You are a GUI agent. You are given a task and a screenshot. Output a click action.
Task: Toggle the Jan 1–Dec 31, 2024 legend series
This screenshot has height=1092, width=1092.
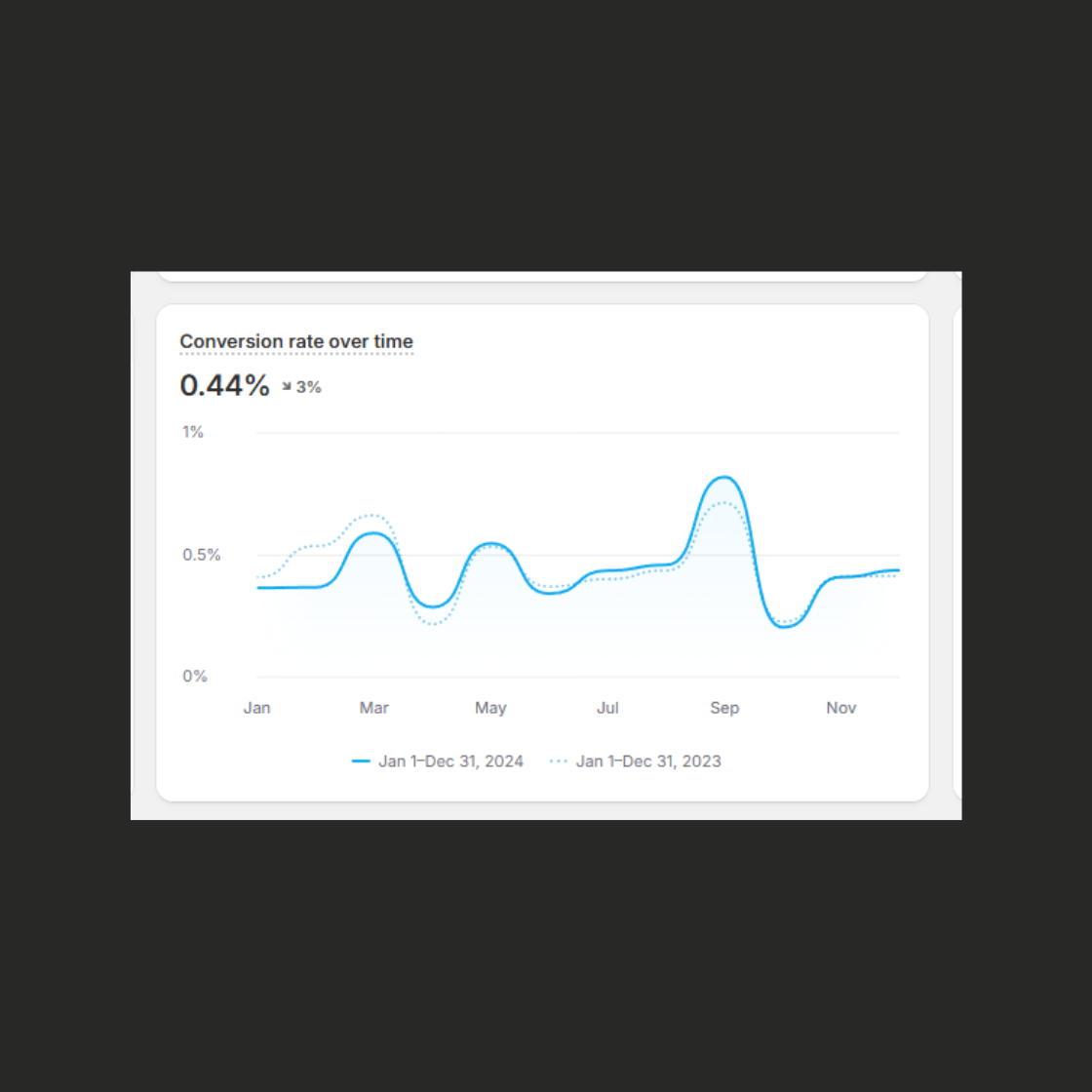coord(438,761)
